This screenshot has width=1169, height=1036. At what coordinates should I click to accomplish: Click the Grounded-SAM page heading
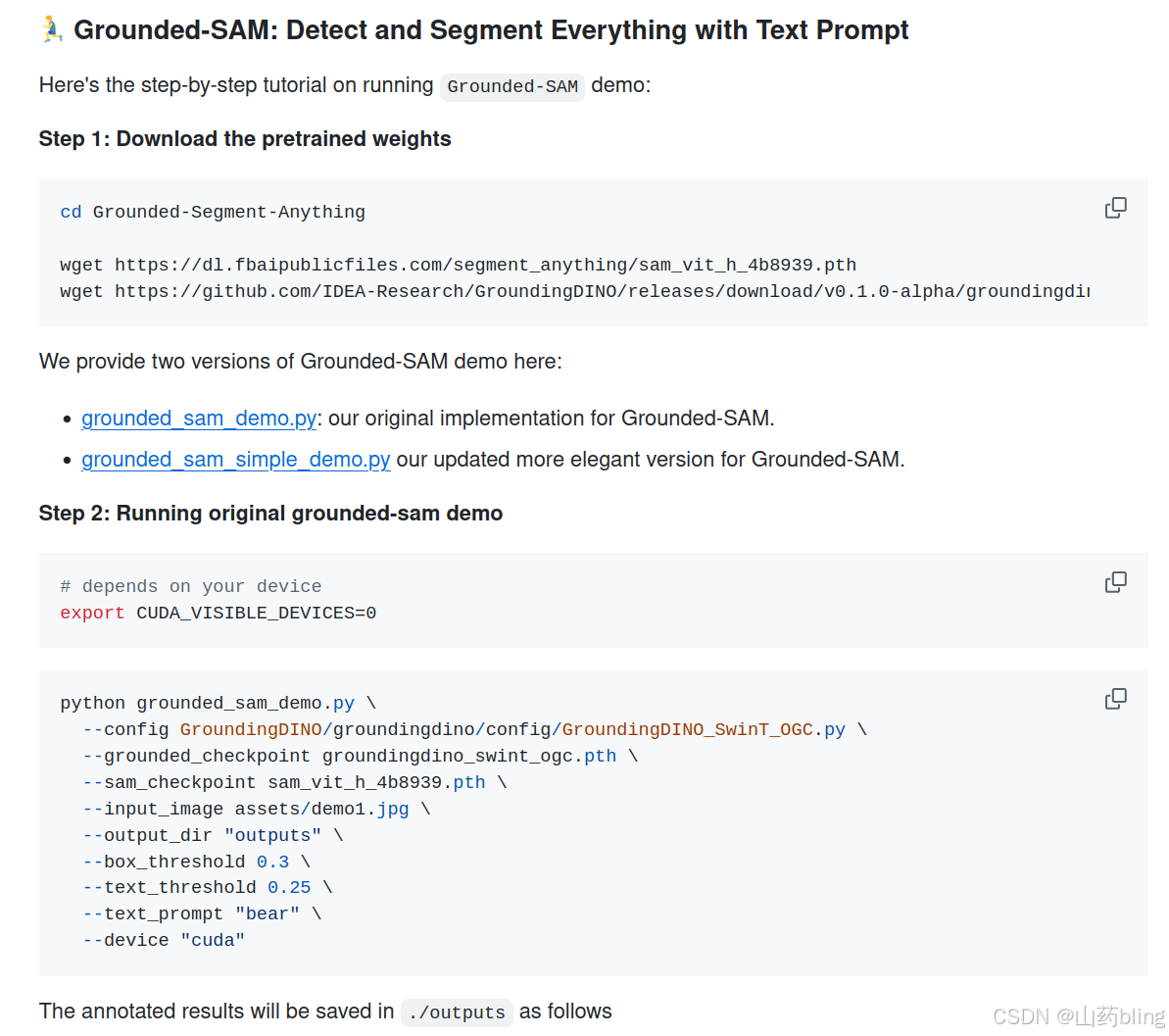491,30
